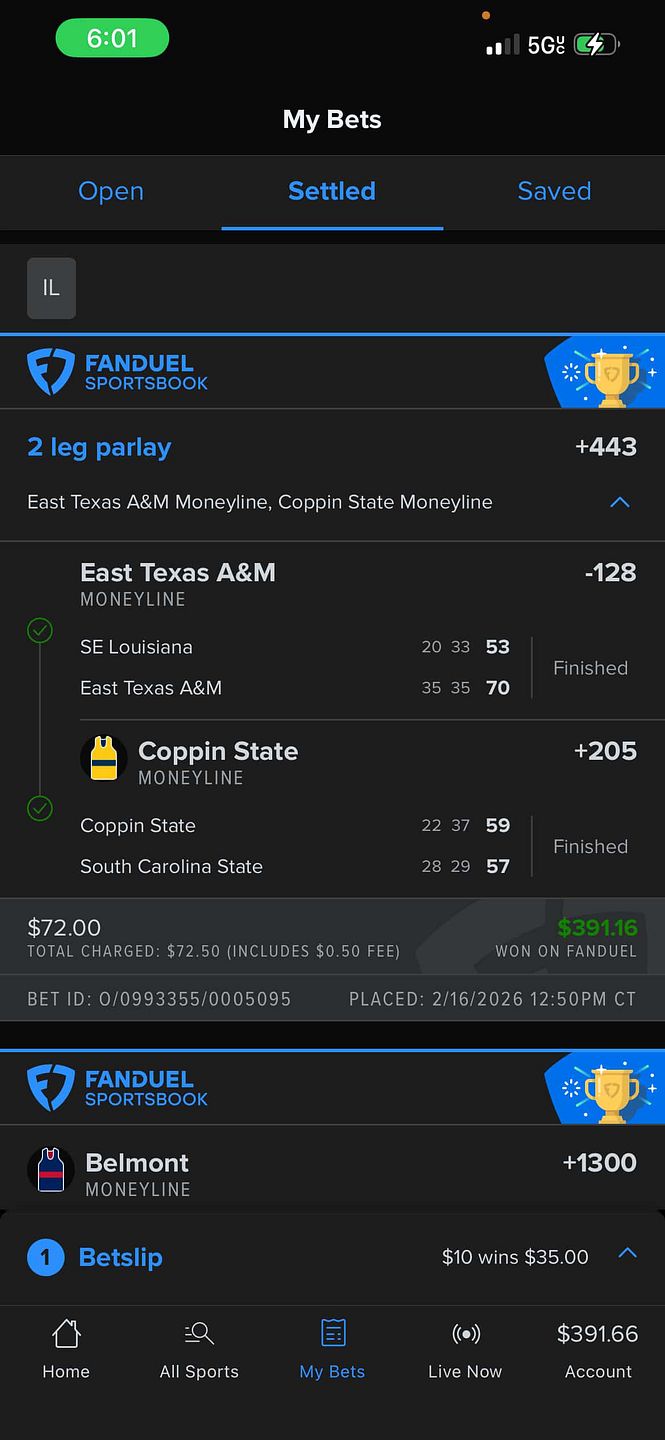The height and width of the screenshot is (1440, 665).
Task: Open the Live Now broadcast icon
Action: pos(465,1333)
